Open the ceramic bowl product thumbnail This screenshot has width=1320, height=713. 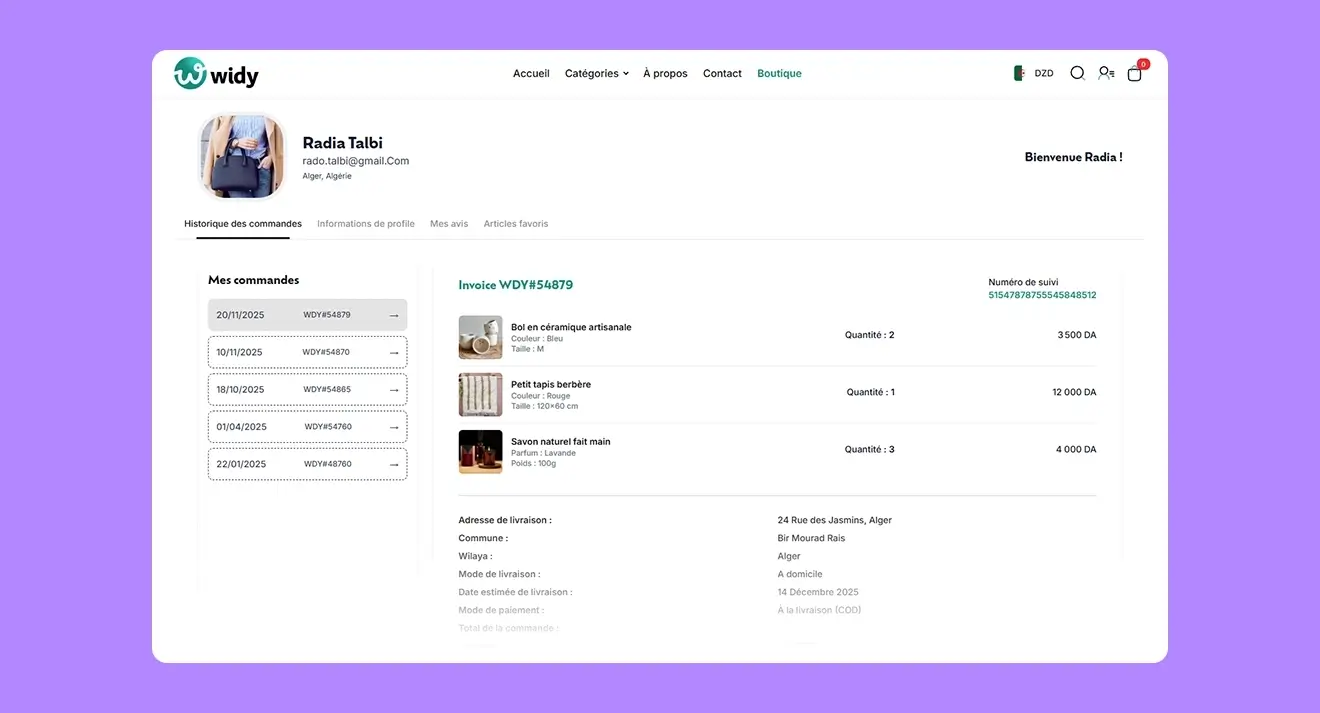[480, 337]
